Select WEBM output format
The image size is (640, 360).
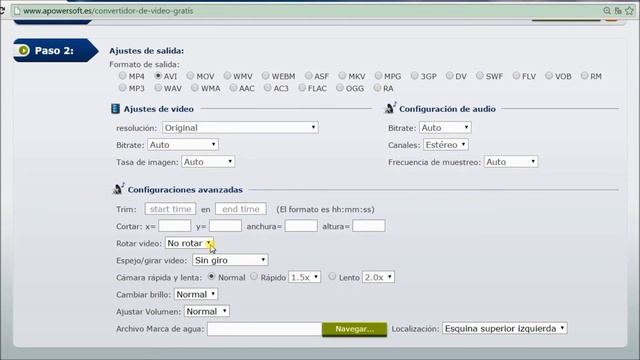pos(266,76)
